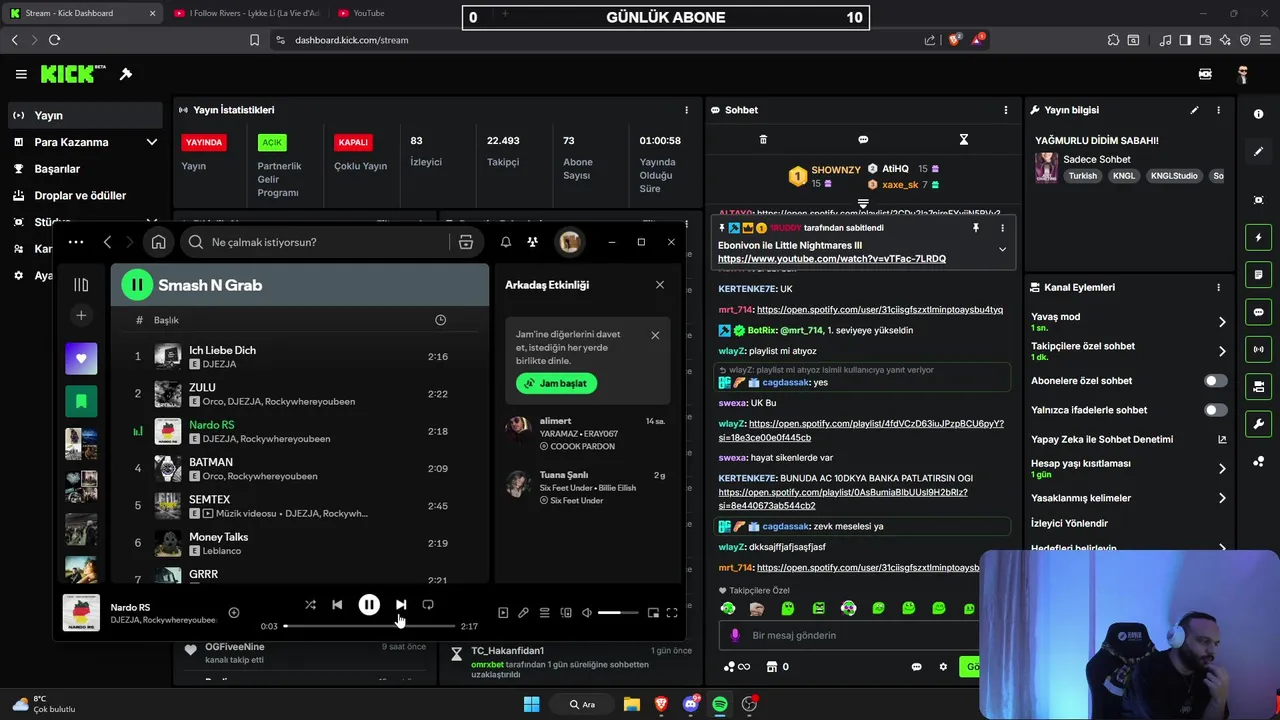This screenshot has width=1280, height=720.
Task: Open Kanal Eylemleri three-dot menu
Action: point(1218,287)
